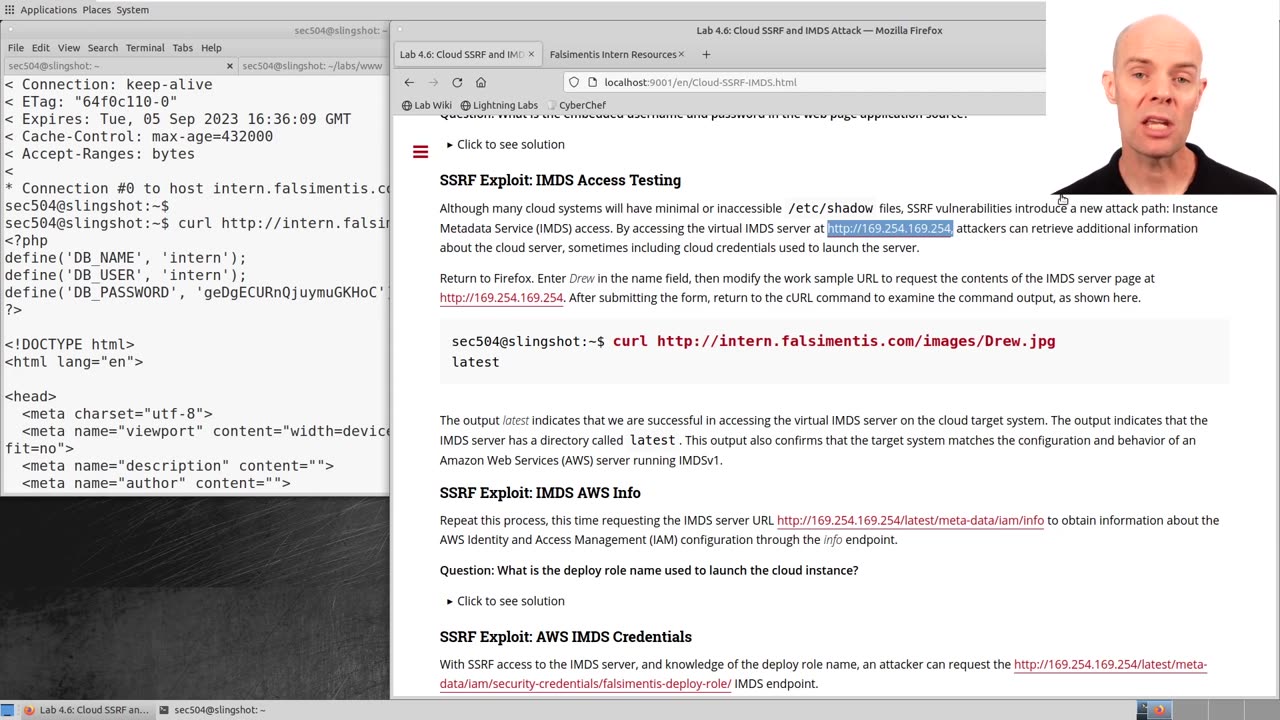Follow the latest/meta-data/iam/info link
The image size is (1280, 720).
(910, 520)
